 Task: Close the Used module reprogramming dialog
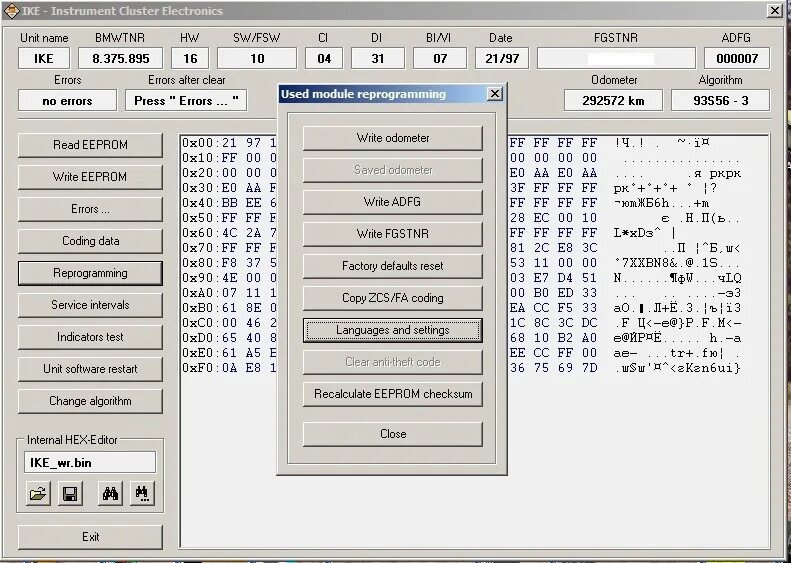pyautogui.click(x=495, y=94)
